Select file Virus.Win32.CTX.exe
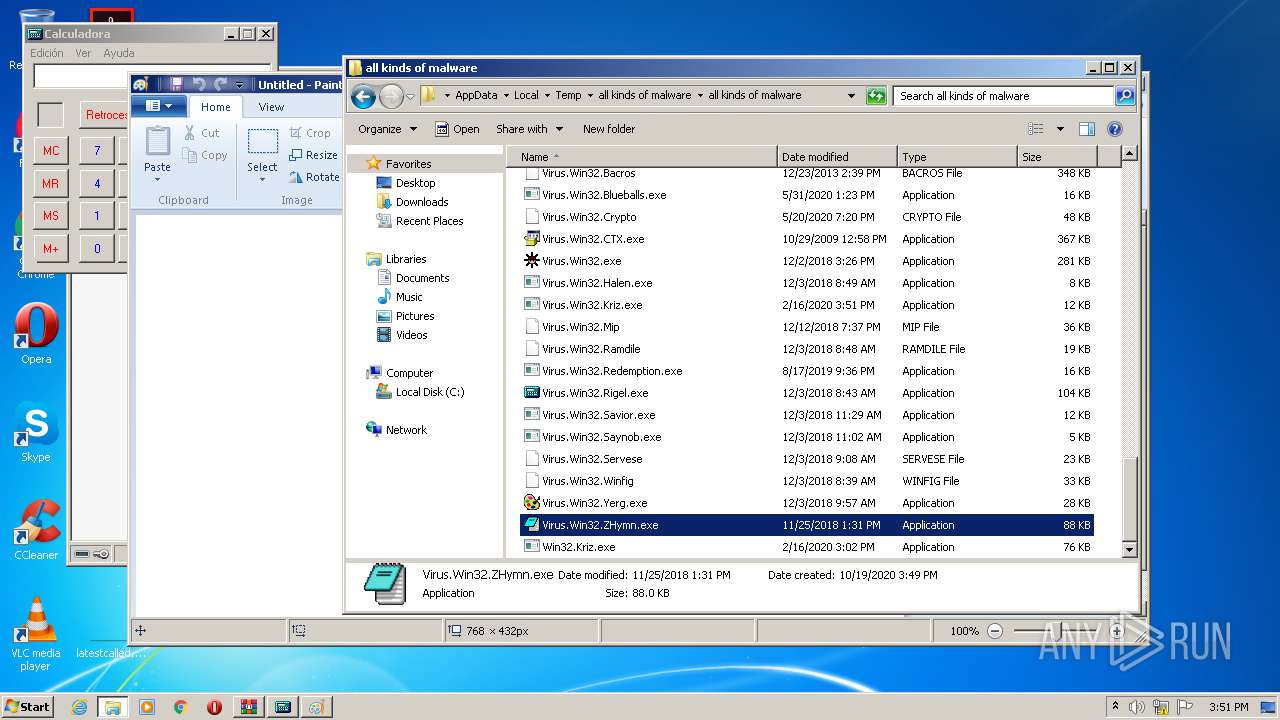 [x=593, y=239]
